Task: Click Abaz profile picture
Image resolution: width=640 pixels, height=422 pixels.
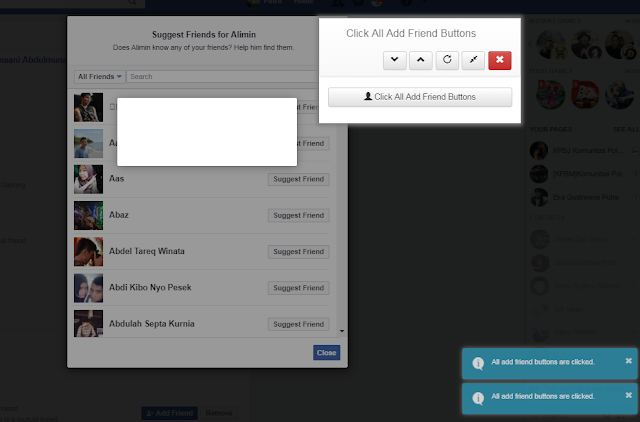Action: [x=89, y=215]
